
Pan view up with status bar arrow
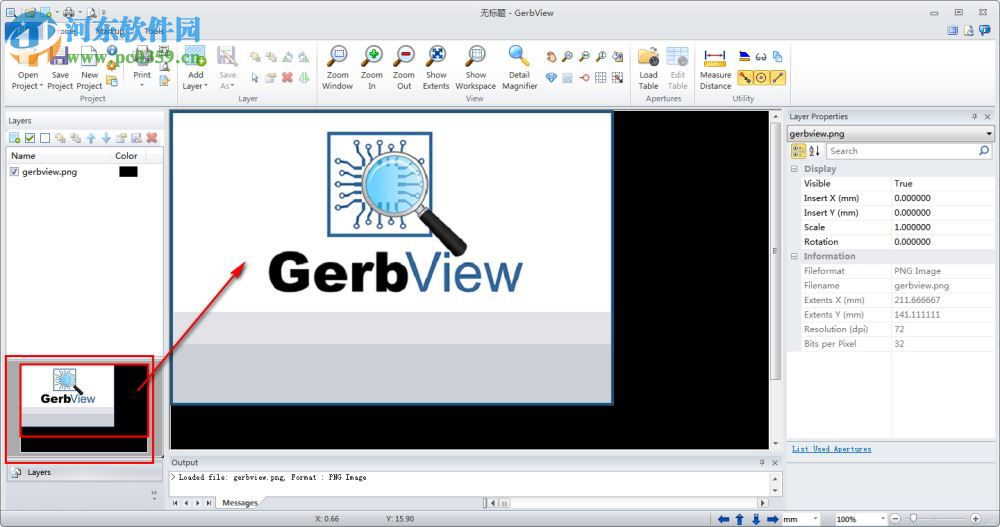pyautogui.click(x=740, y=519)
